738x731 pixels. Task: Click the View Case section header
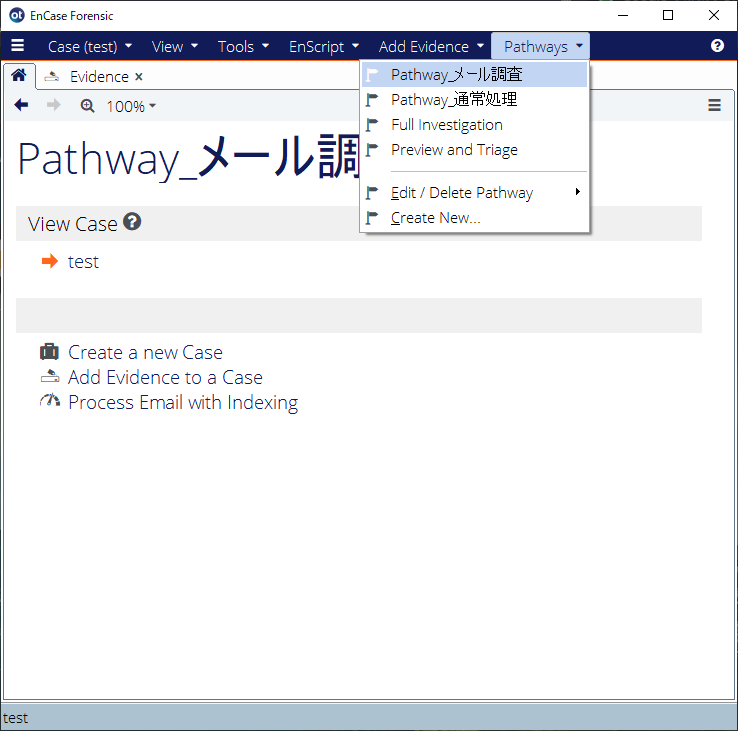[x=359, y=223]
